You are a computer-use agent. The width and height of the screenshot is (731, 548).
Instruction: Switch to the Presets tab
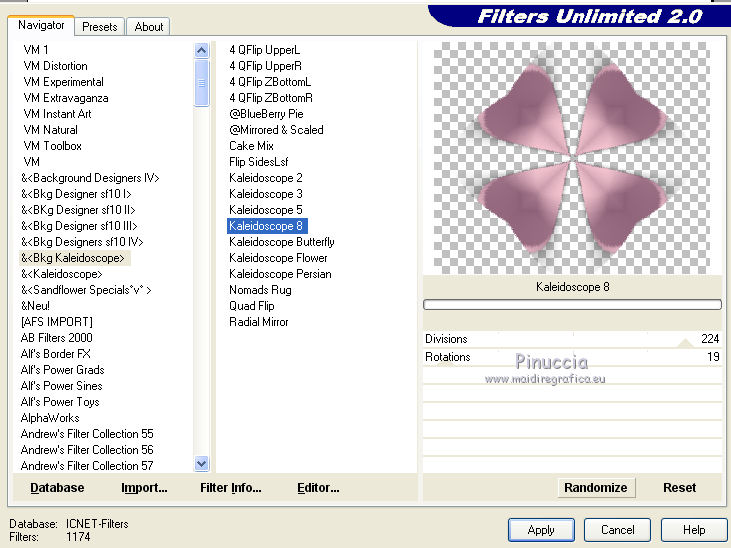coord(99,27)
